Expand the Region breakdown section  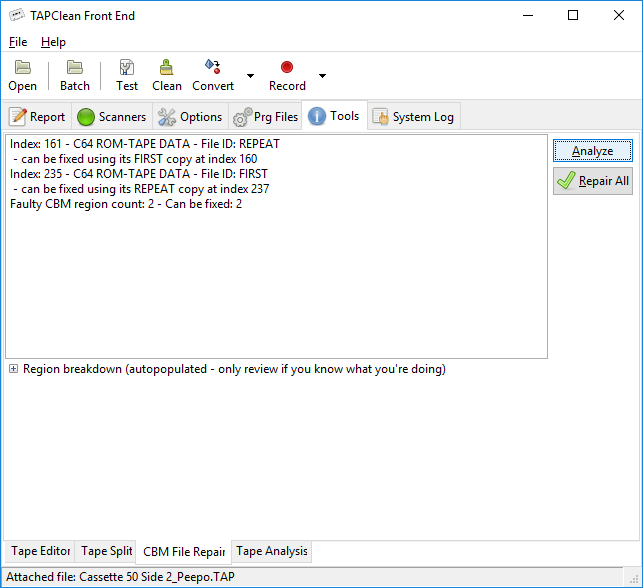pyautogui.click(x=14, y=369)
